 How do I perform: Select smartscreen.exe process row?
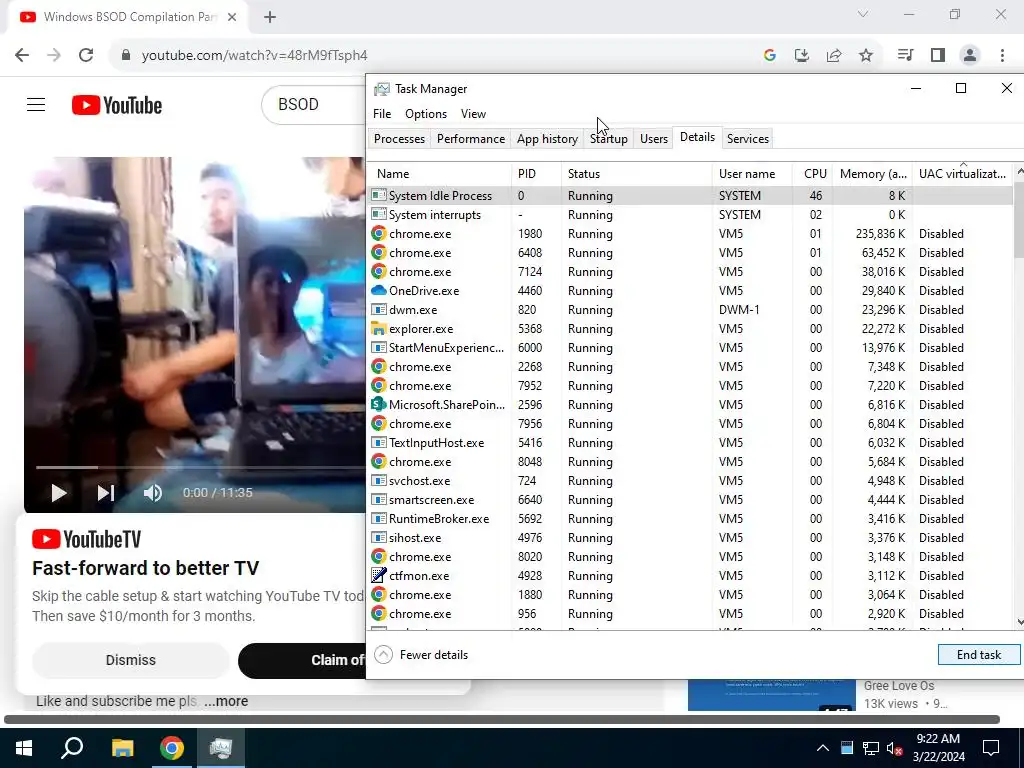tap(690, 500)
